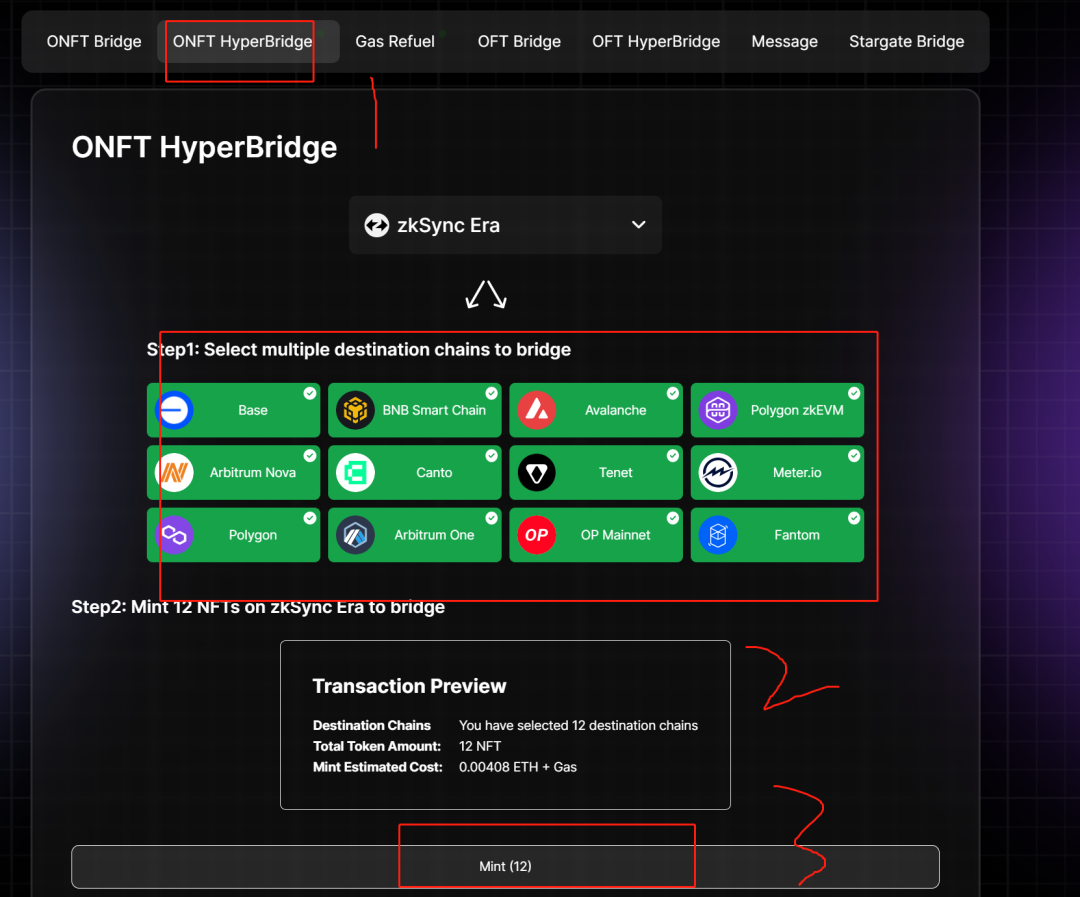Click the Canto green logo icon
The width and height of the screenshot is (1080, 897).
pyautogui.click(x=355, y=473)
